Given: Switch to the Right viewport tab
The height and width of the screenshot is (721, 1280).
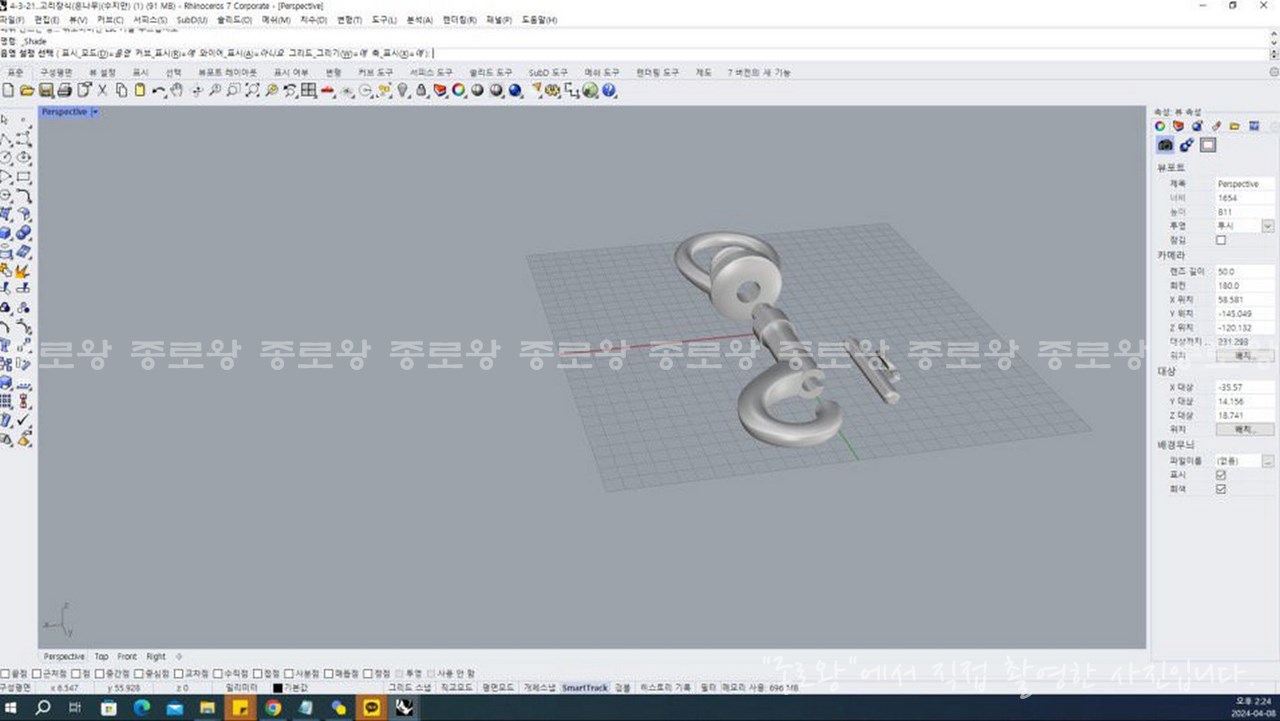Looking at the screenshot, I should click(156, 657).
